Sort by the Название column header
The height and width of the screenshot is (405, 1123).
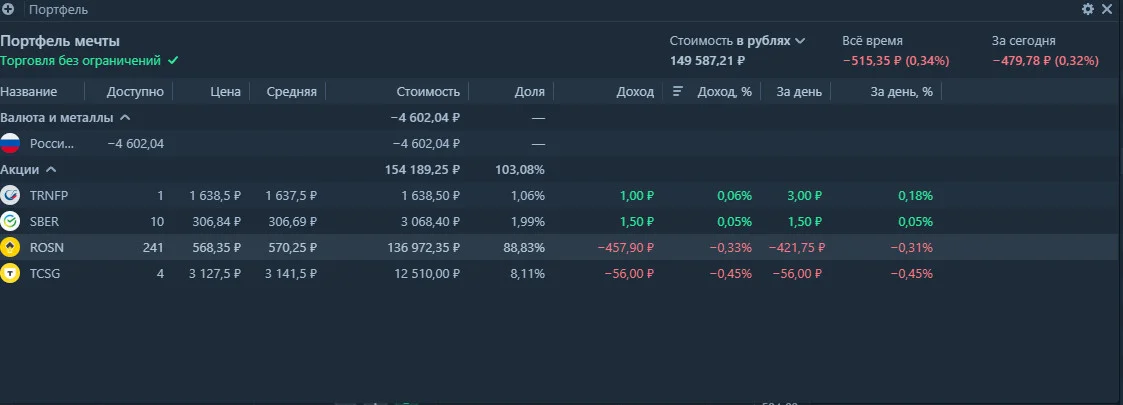29,92
